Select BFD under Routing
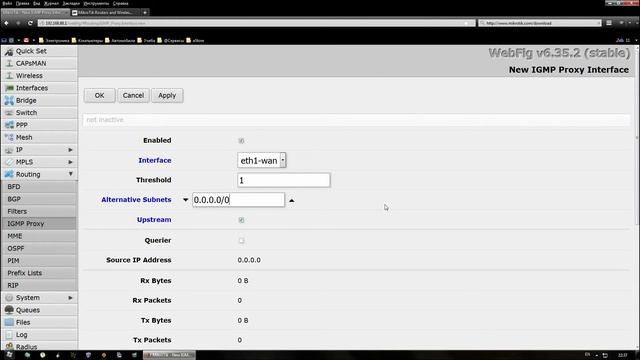Image resolution: width=640 pixels, height=360 pixels. click(39, 187)
